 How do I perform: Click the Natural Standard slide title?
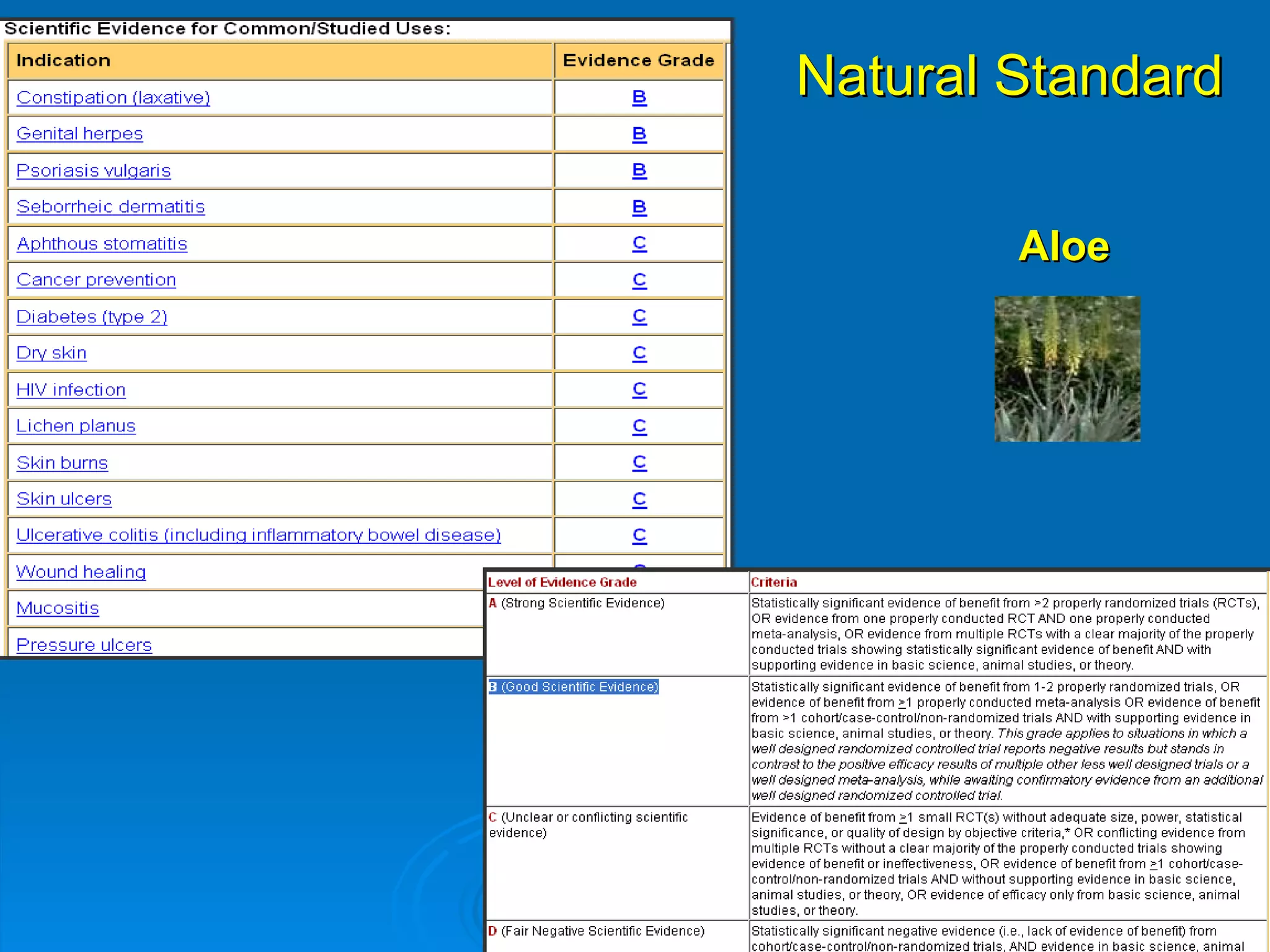click(1010, 76)
